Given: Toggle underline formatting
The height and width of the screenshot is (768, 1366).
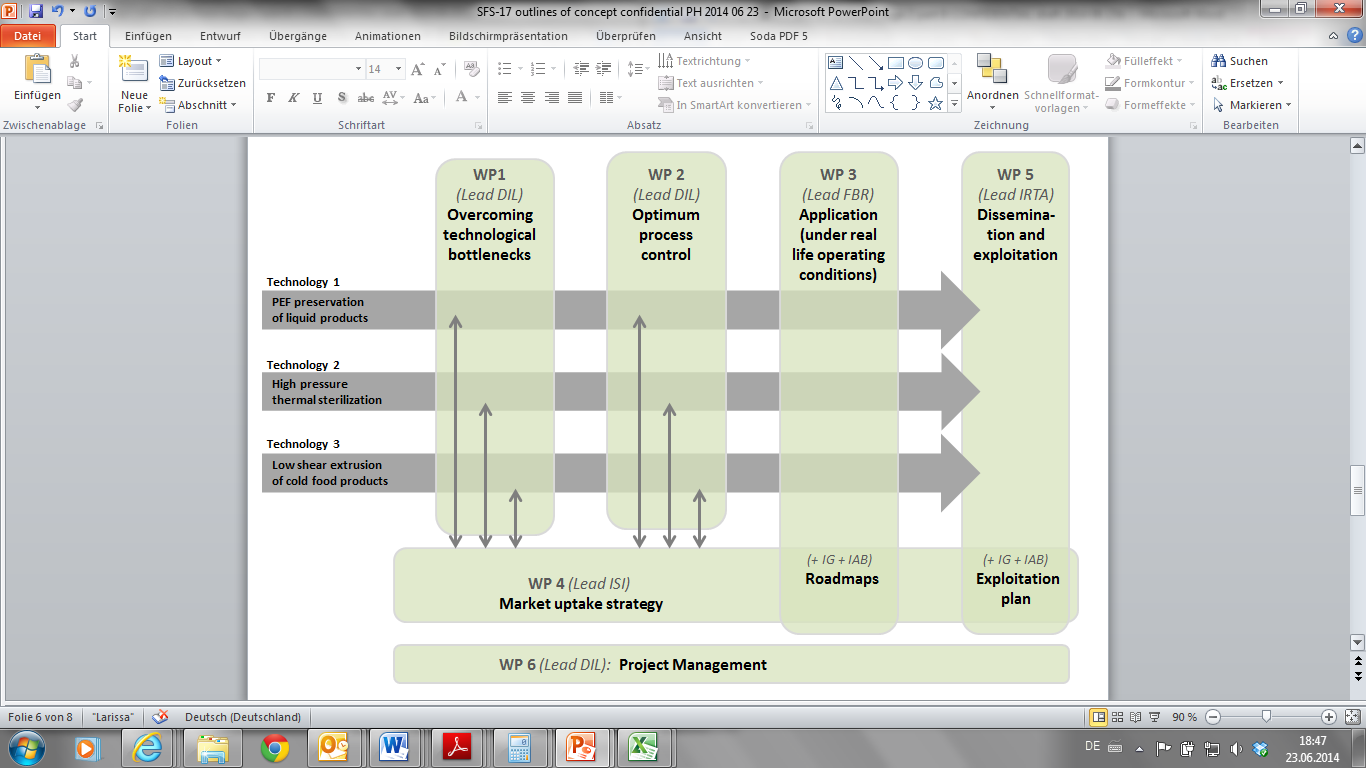Looking at the screenshot, I should coord(317,98).
